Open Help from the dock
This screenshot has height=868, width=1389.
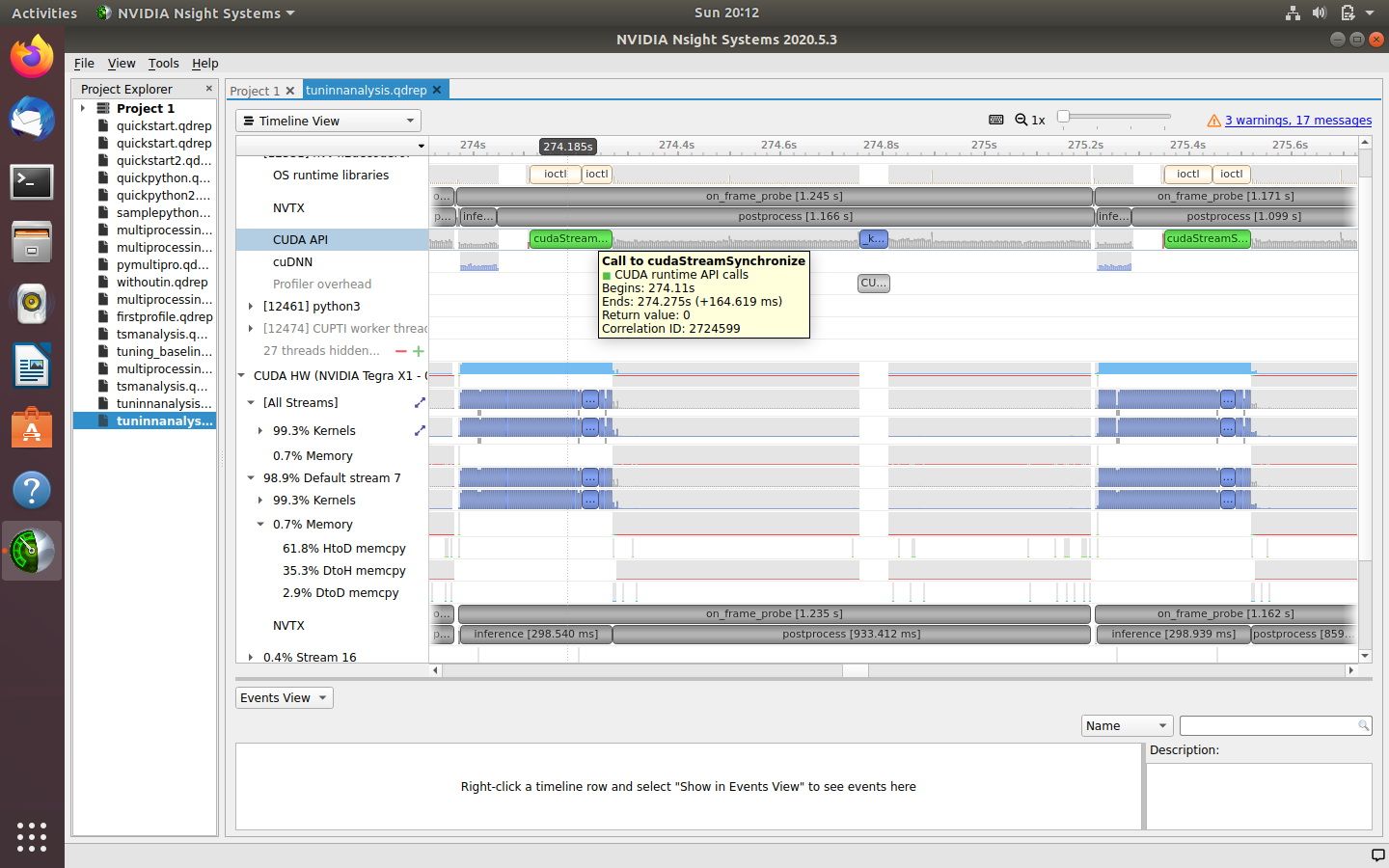(x=32, y=490)
